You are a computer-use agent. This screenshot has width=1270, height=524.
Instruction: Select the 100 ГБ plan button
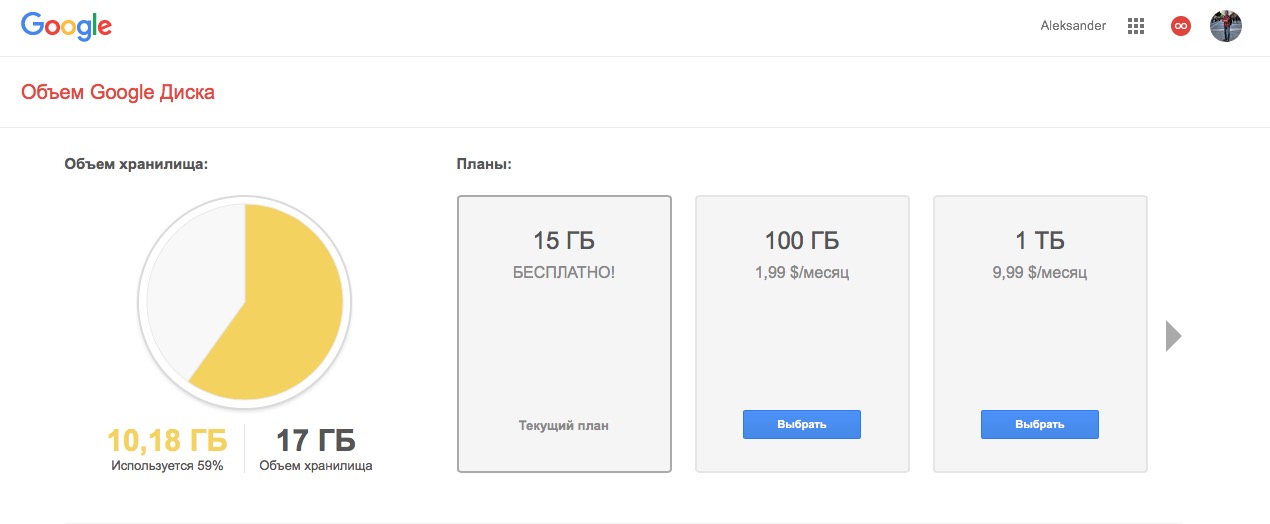(801, 424)
